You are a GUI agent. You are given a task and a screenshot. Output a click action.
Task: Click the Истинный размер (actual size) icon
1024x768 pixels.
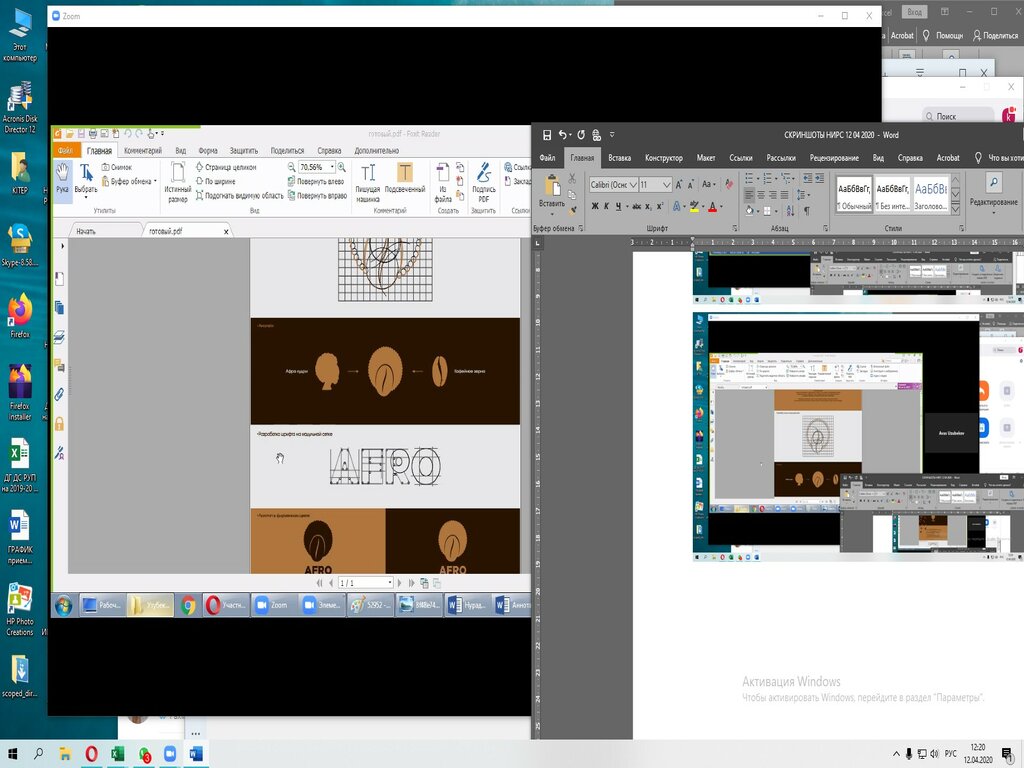pos(178,182)
